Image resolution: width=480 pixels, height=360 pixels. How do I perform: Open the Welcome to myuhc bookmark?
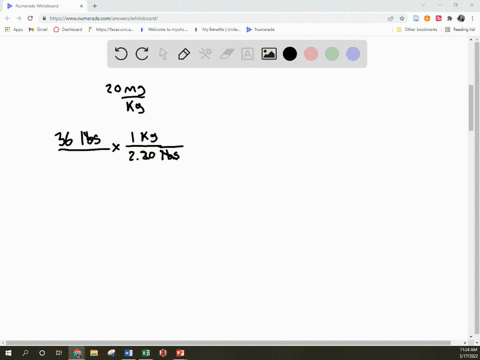click(164, 29)
